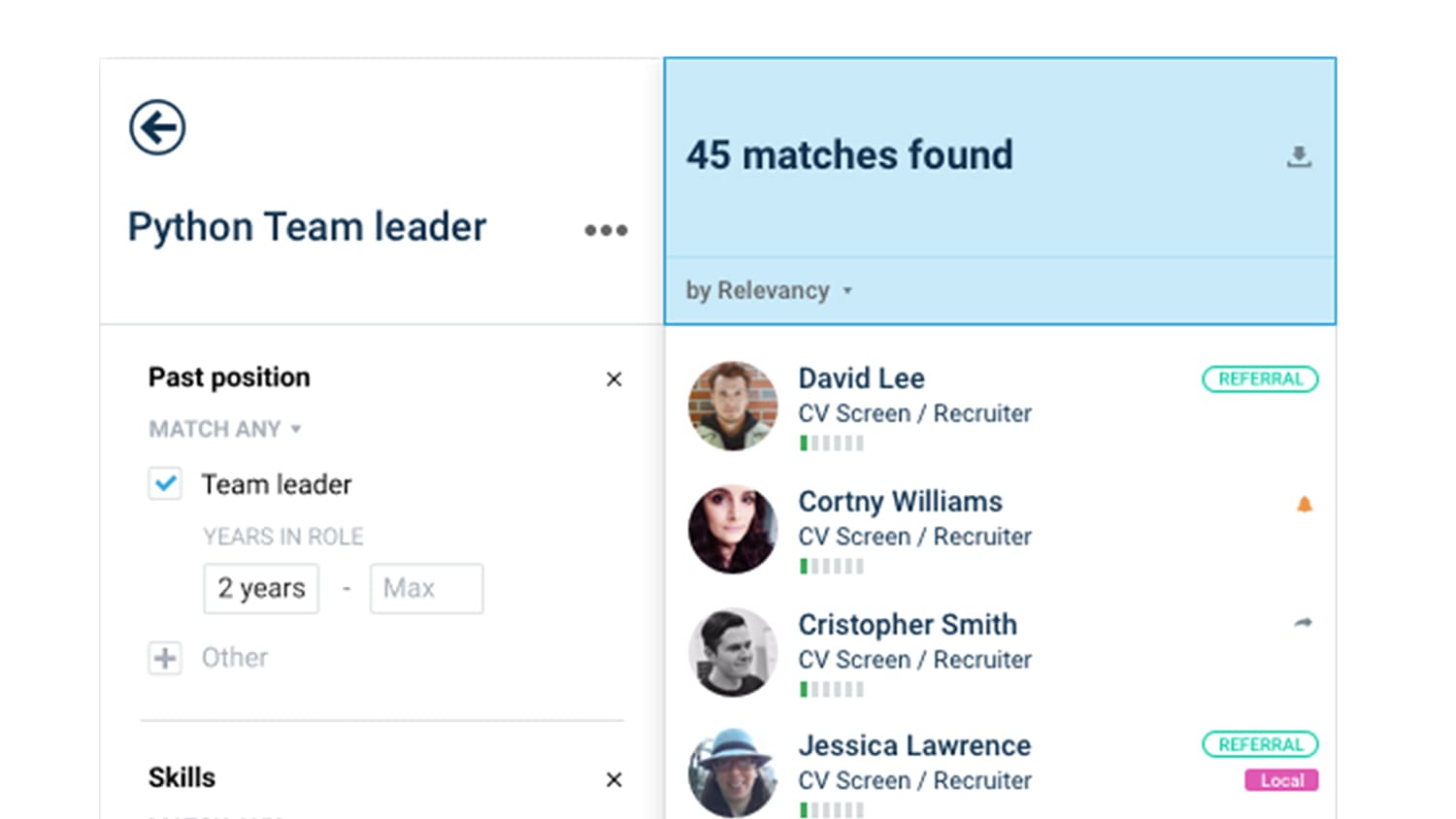This screenshot has height=819, width=1456.
Task: Click the Max years input field
Action: tap(426, 588)
